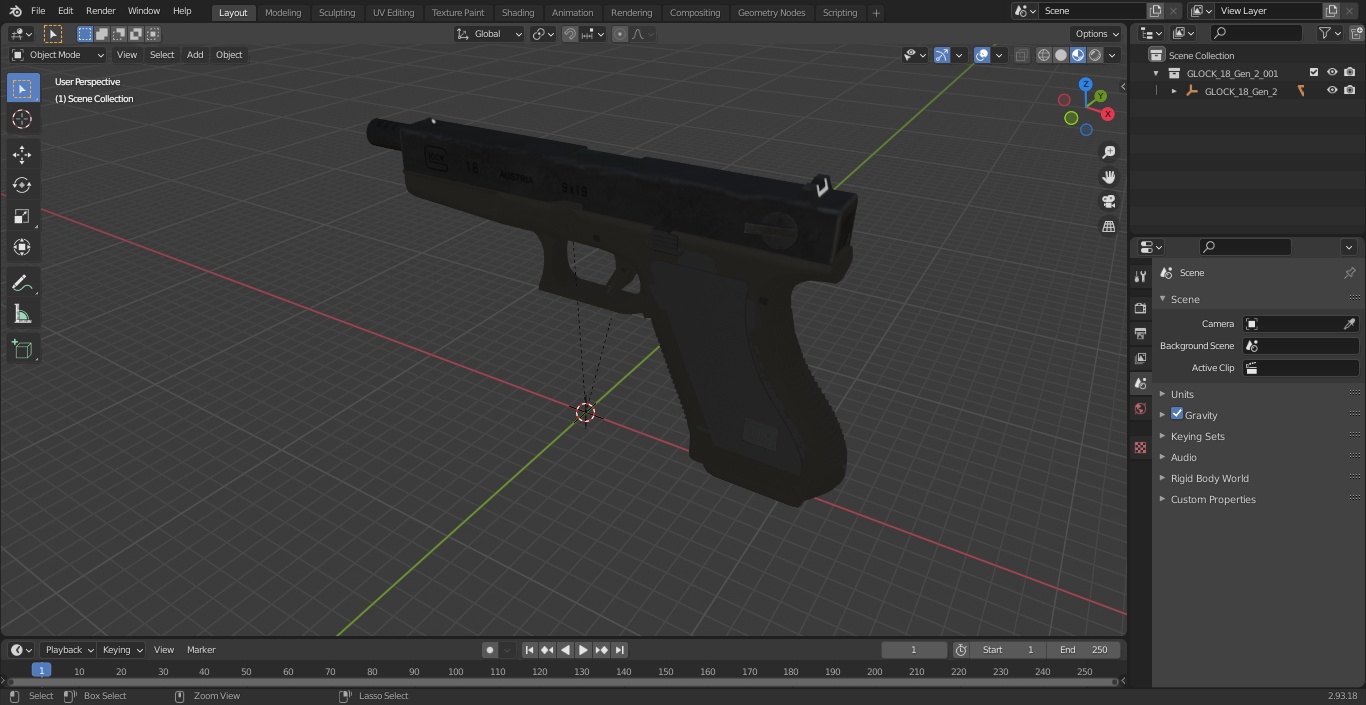Click the timeline playhead at frame 1
This screenshot has height=705, width=1366.
coord(41,671)
